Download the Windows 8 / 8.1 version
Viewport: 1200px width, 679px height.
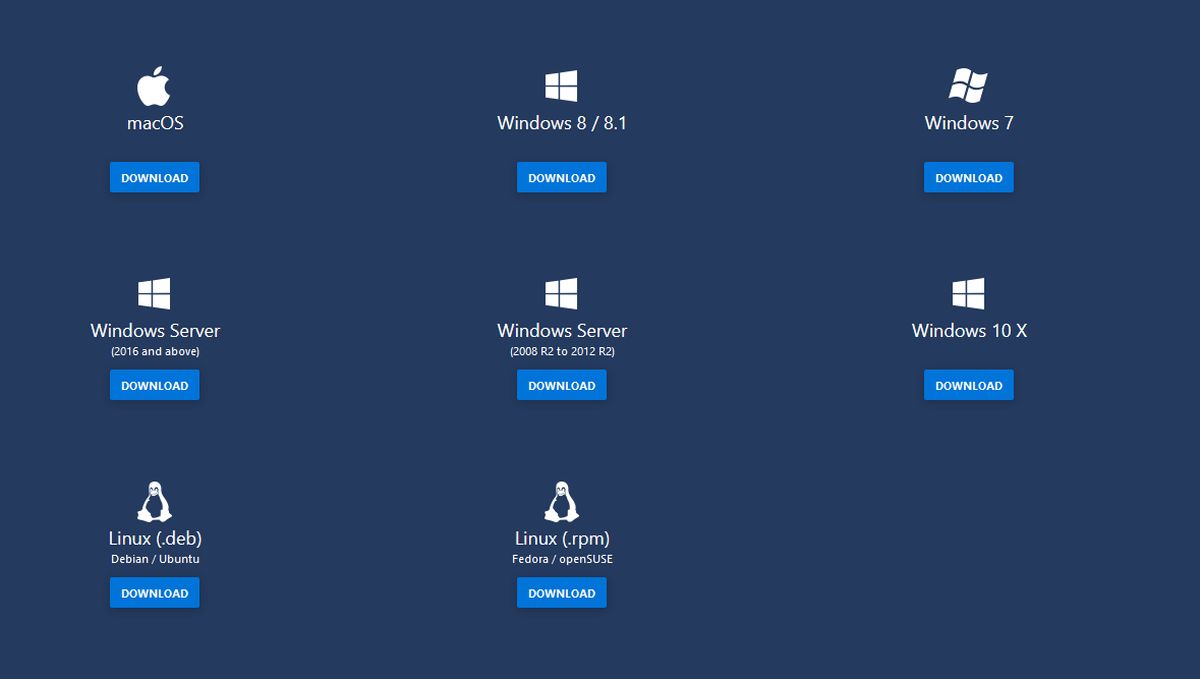[x=562, y=178]
